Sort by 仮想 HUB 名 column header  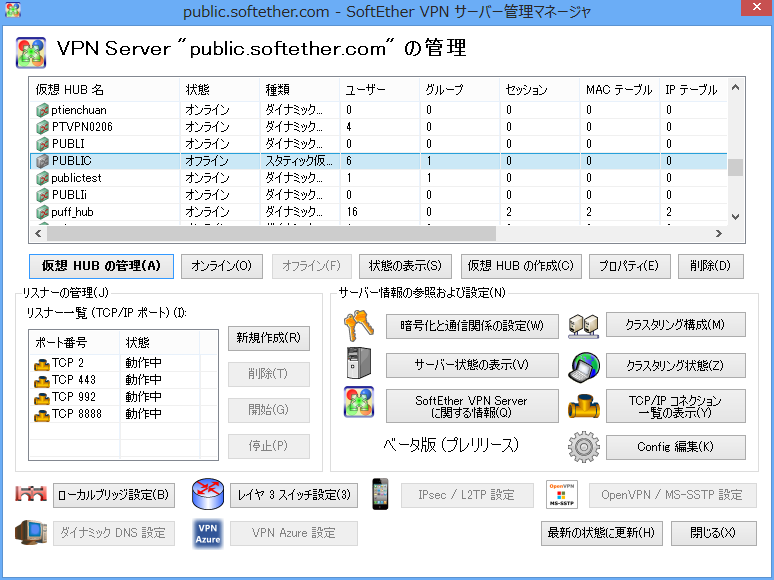point(105,90)
